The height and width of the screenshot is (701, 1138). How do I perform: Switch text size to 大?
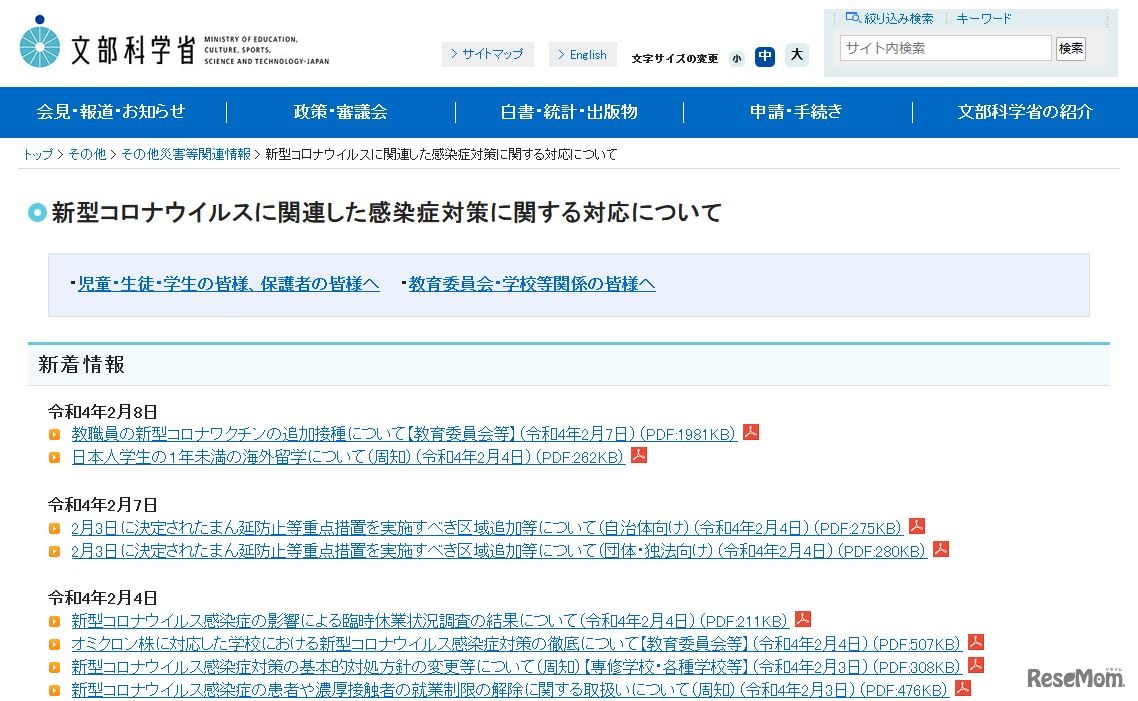click(x=797, y=57)
